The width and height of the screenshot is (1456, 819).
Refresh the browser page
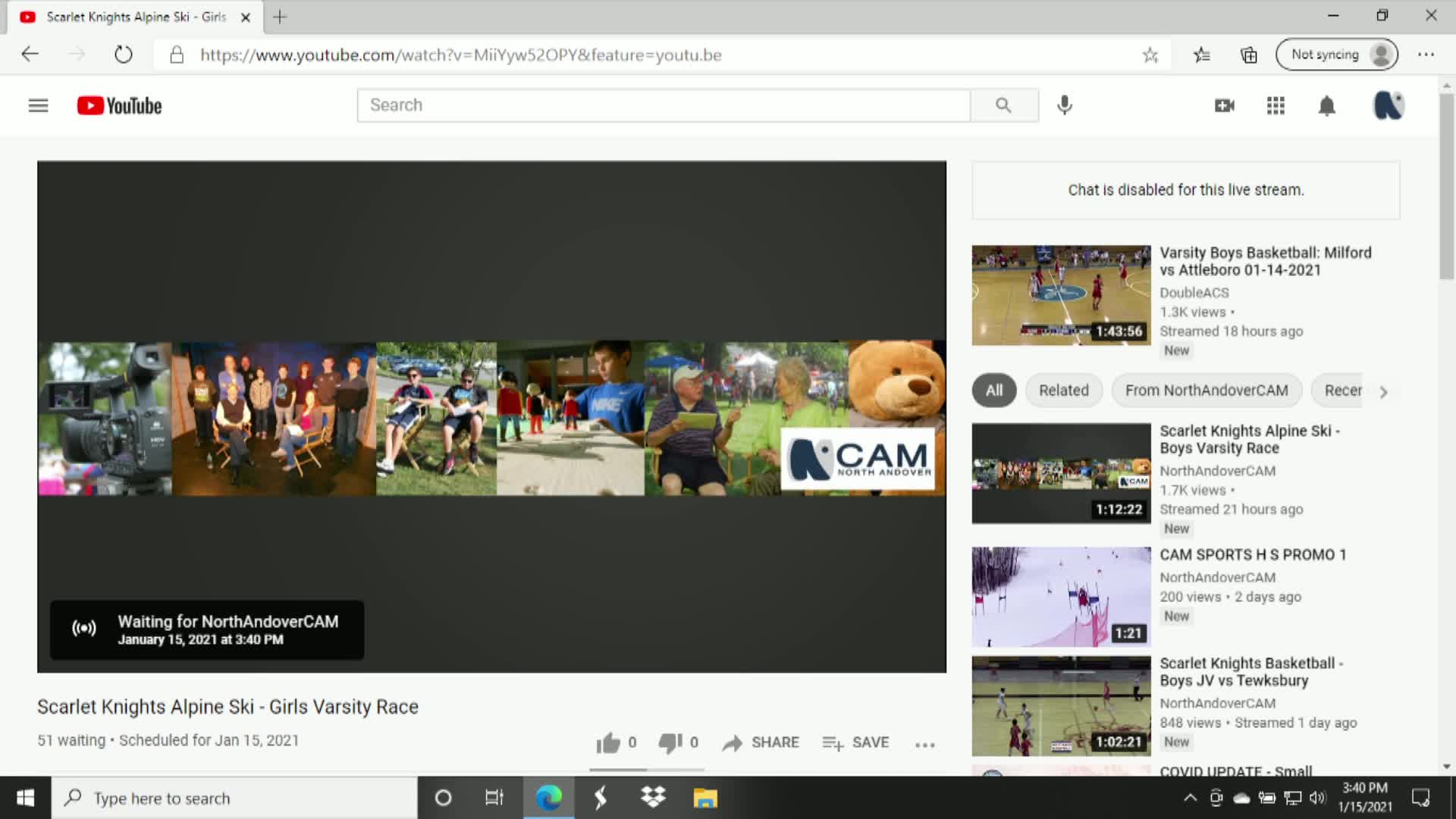(x=123, y=55)
